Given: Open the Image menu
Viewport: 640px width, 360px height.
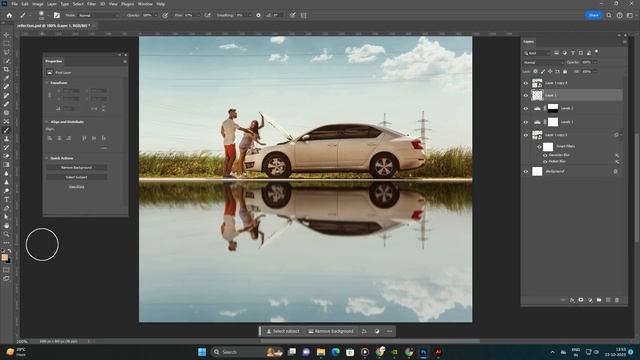Looking at the screenshot, I should tap(38, 4).
